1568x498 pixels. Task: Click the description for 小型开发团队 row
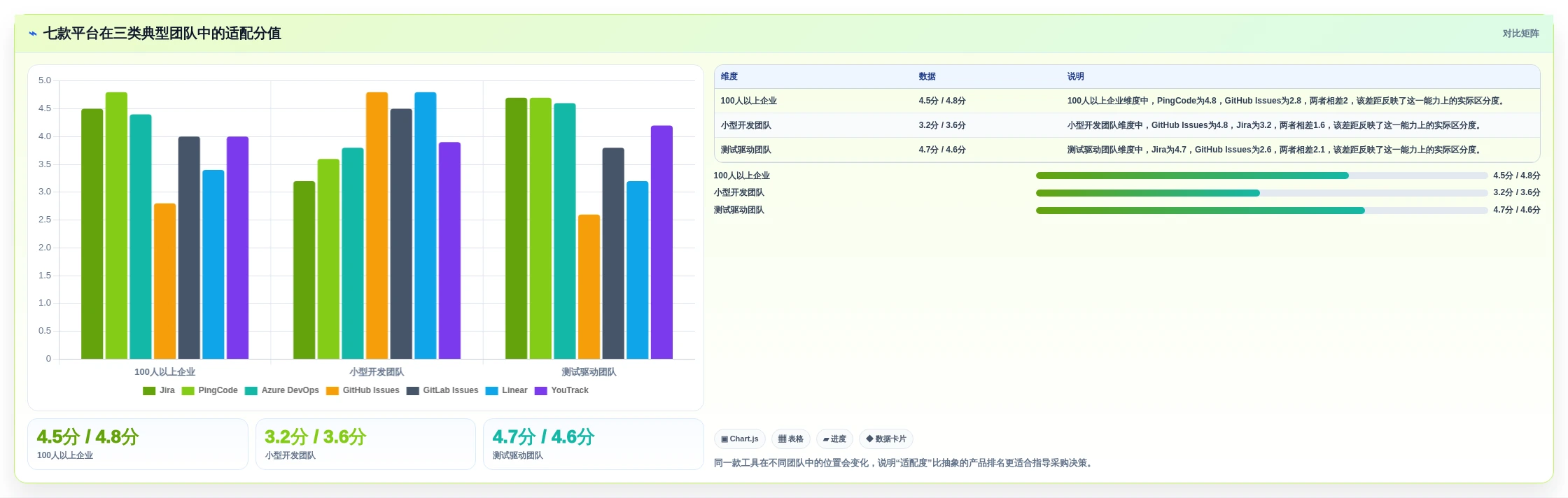point(1274,126)
